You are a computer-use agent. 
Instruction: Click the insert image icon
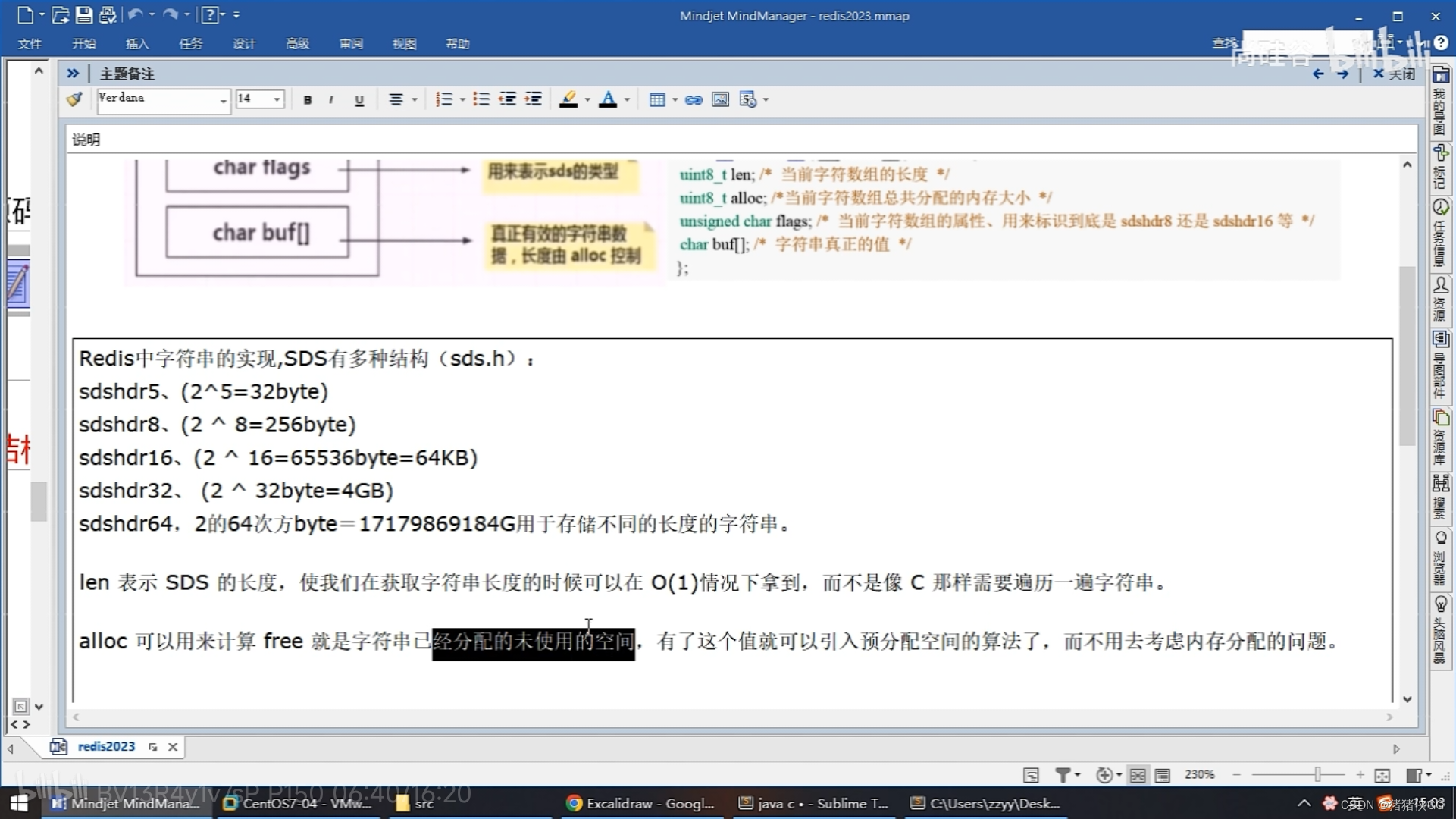click(720, 99)
